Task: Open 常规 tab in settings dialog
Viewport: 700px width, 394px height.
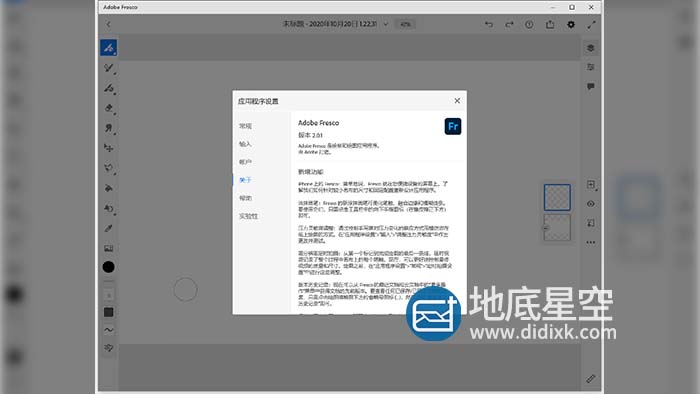Action: coord(245,126)
